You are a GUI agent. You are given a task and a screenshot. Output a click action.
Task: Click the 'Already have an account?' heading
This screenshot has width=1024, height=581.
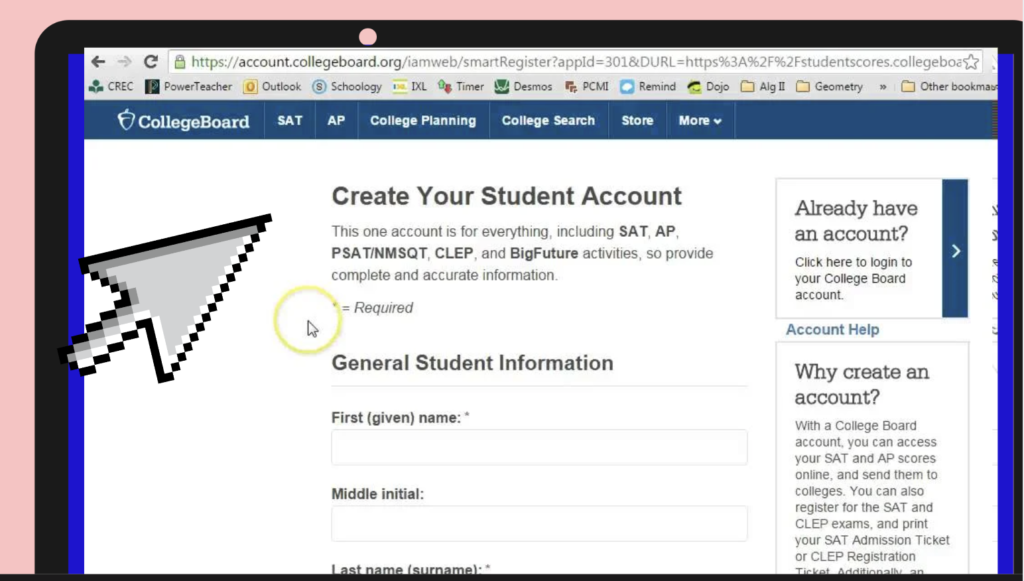(856, 221)
